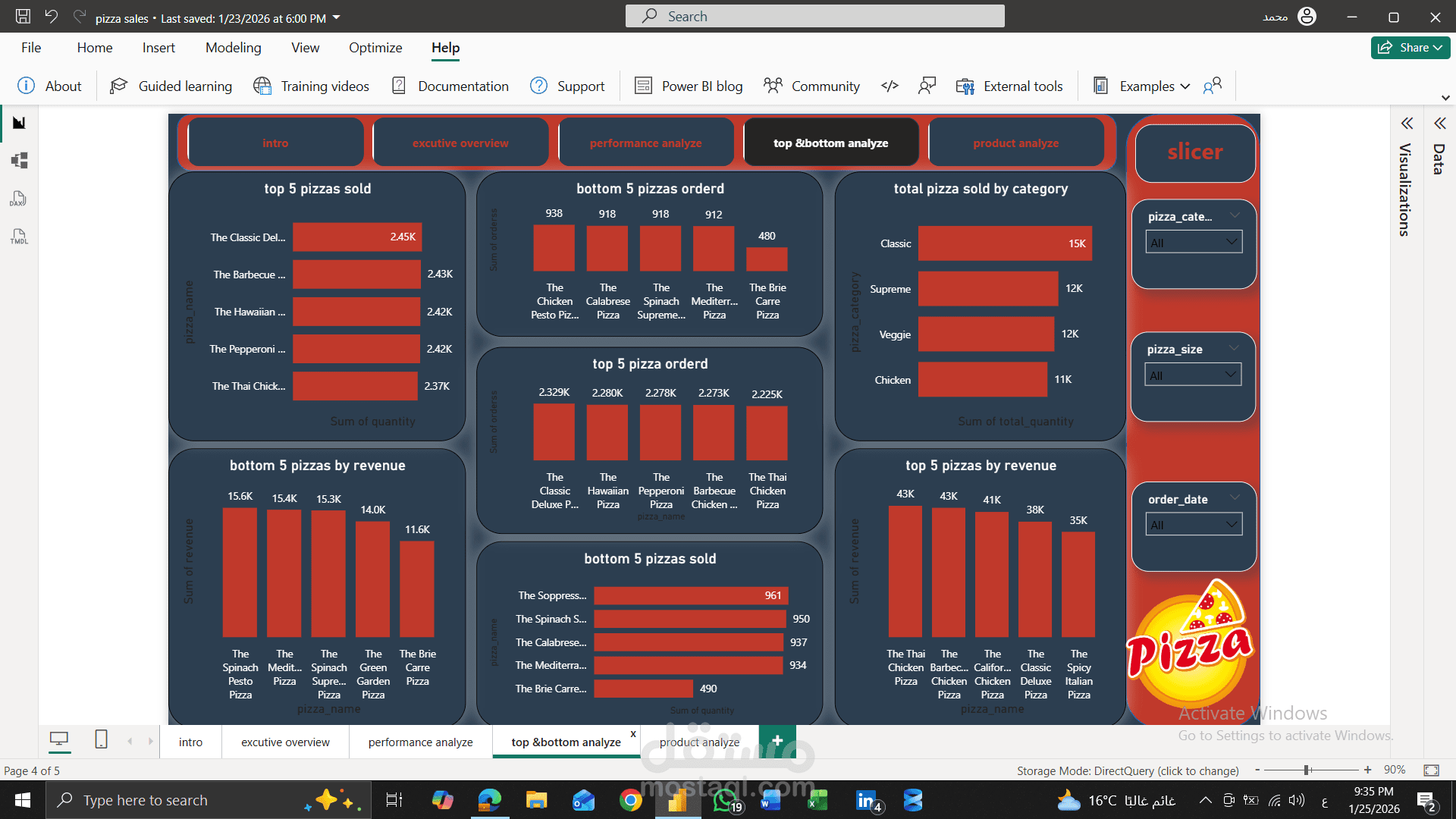The width and height of the screenshot is (1456, 819).
Task: Expand the Data pane
Action: tap(1439, 124)
